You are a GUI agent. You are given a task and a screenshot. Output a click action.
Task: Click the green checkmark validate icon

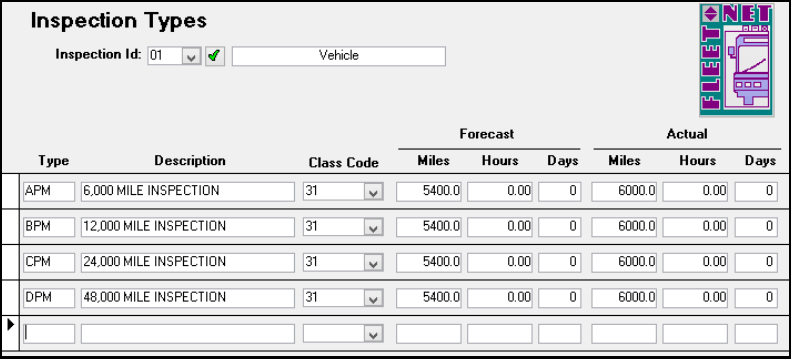(x=215, y=56)
